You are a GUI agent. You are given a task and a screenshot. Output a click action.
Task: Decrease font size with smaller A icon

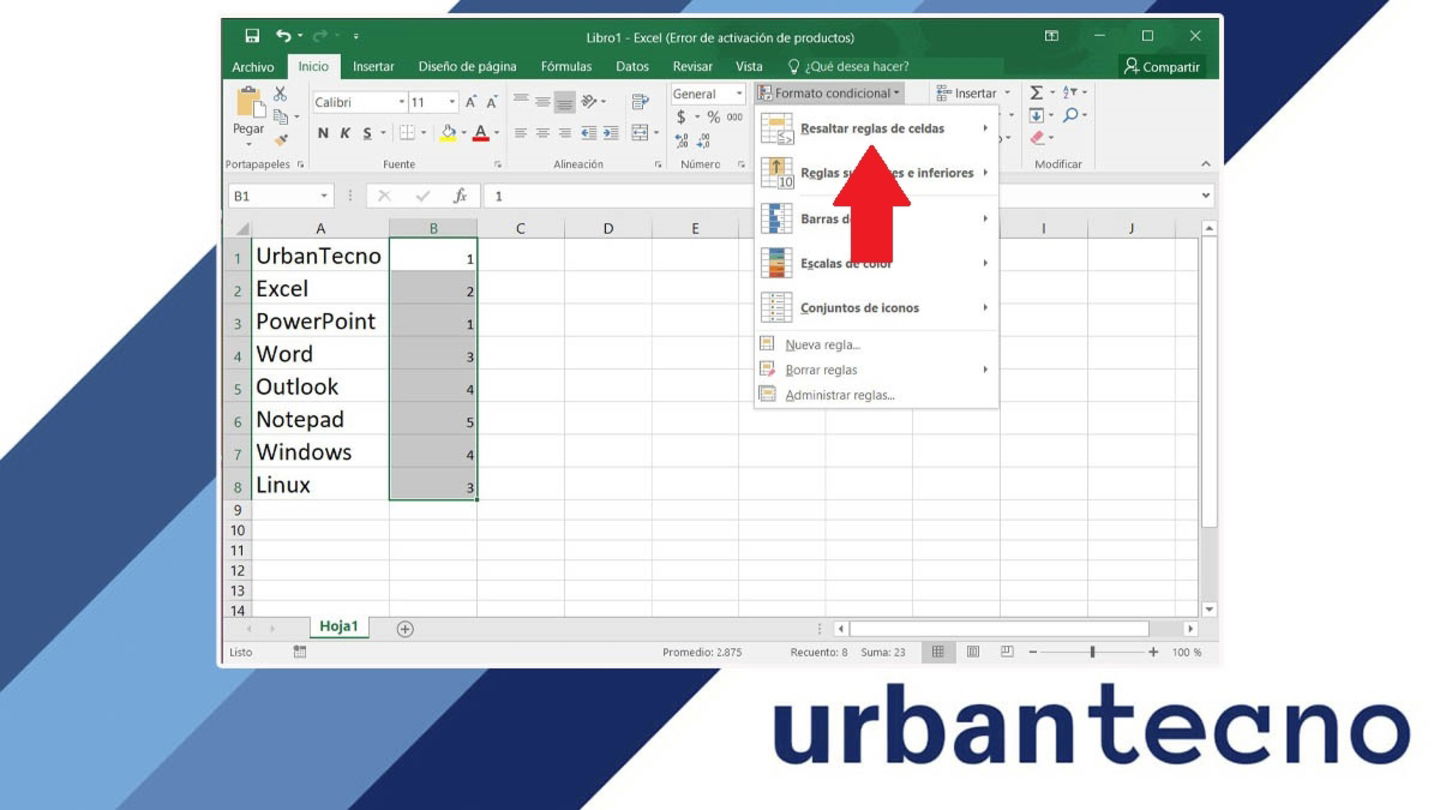(492, 102)
